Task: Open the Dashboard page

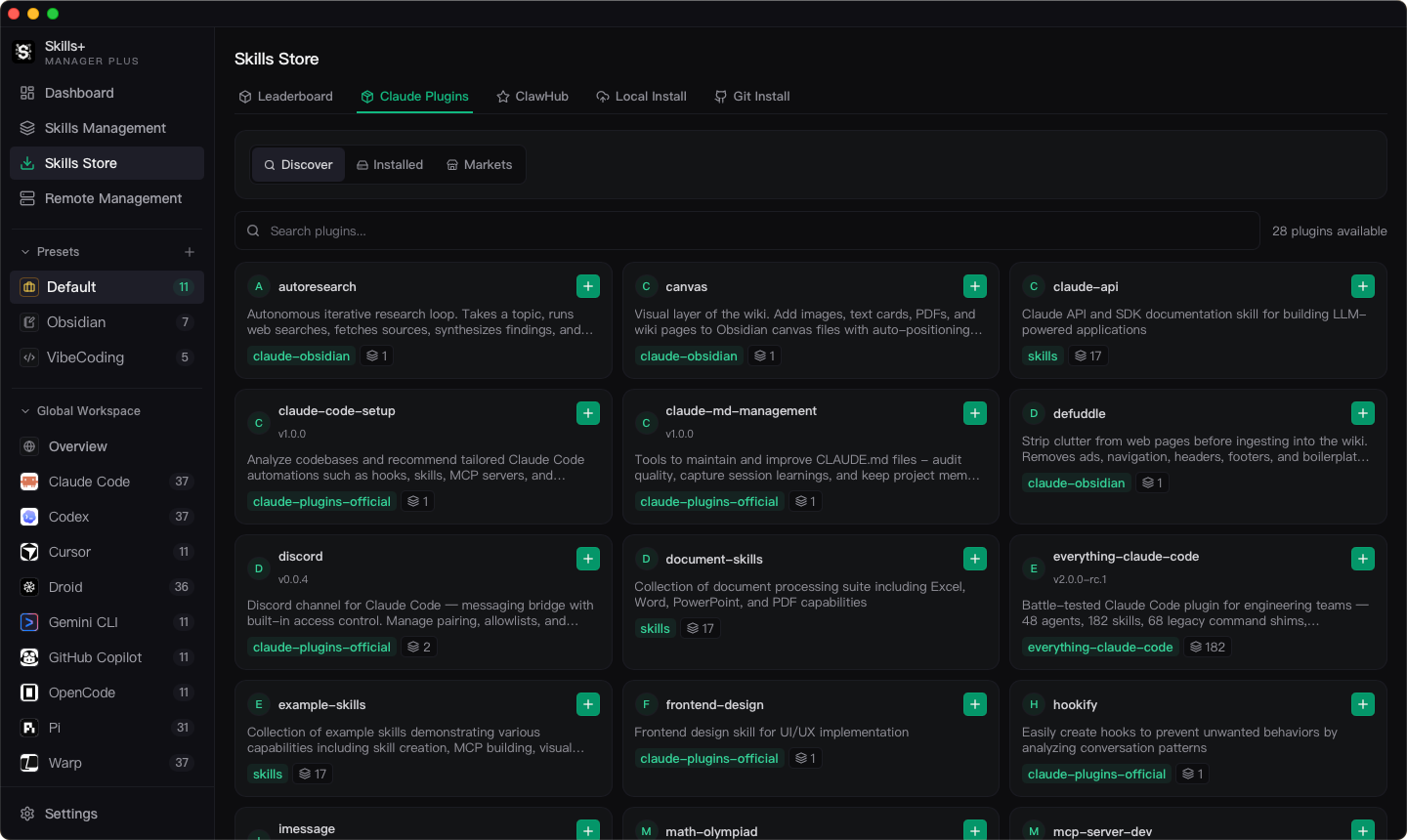Action: [x=107, y=93]
